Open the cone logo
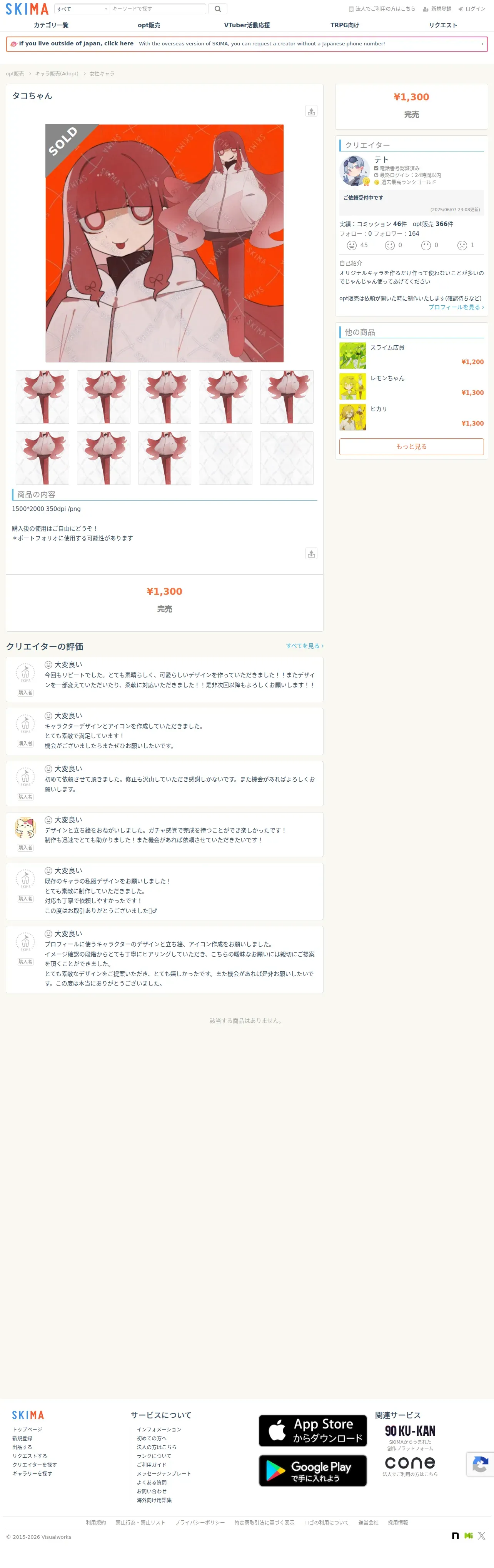This screenshot has width=494, height=1568. 410,1463
